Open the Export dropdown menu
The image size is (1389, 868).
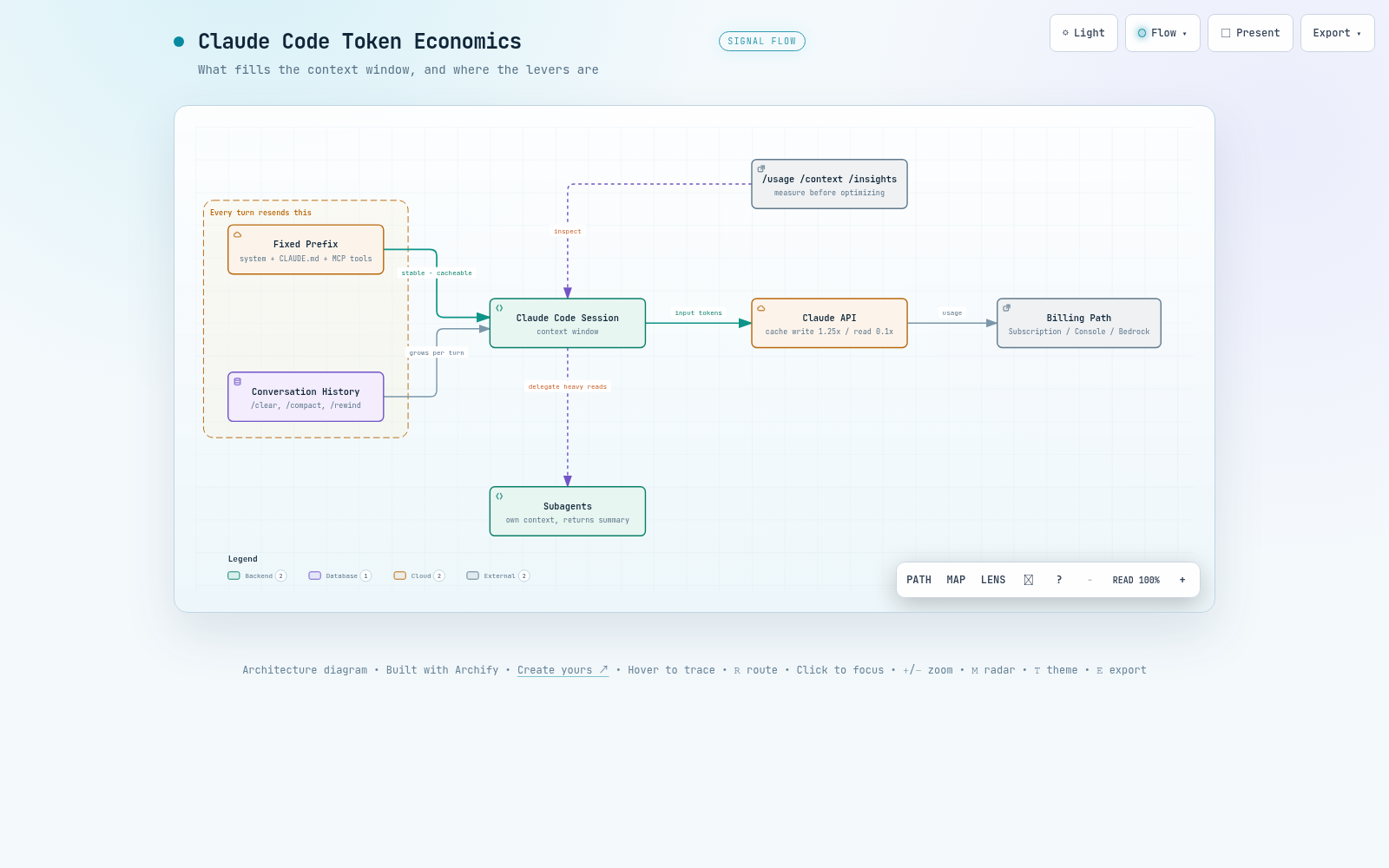1338,33
